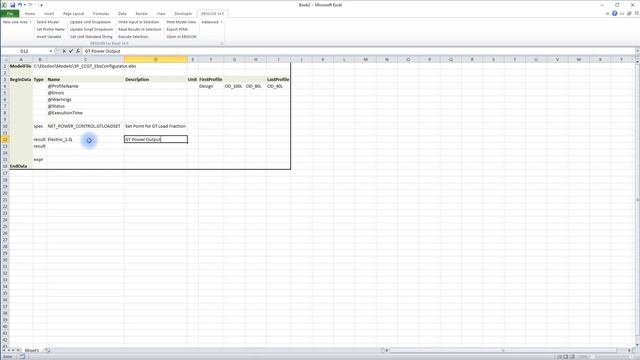Click the Select Model button
Viewport: 640px width, 360px height.
point(48,22)
